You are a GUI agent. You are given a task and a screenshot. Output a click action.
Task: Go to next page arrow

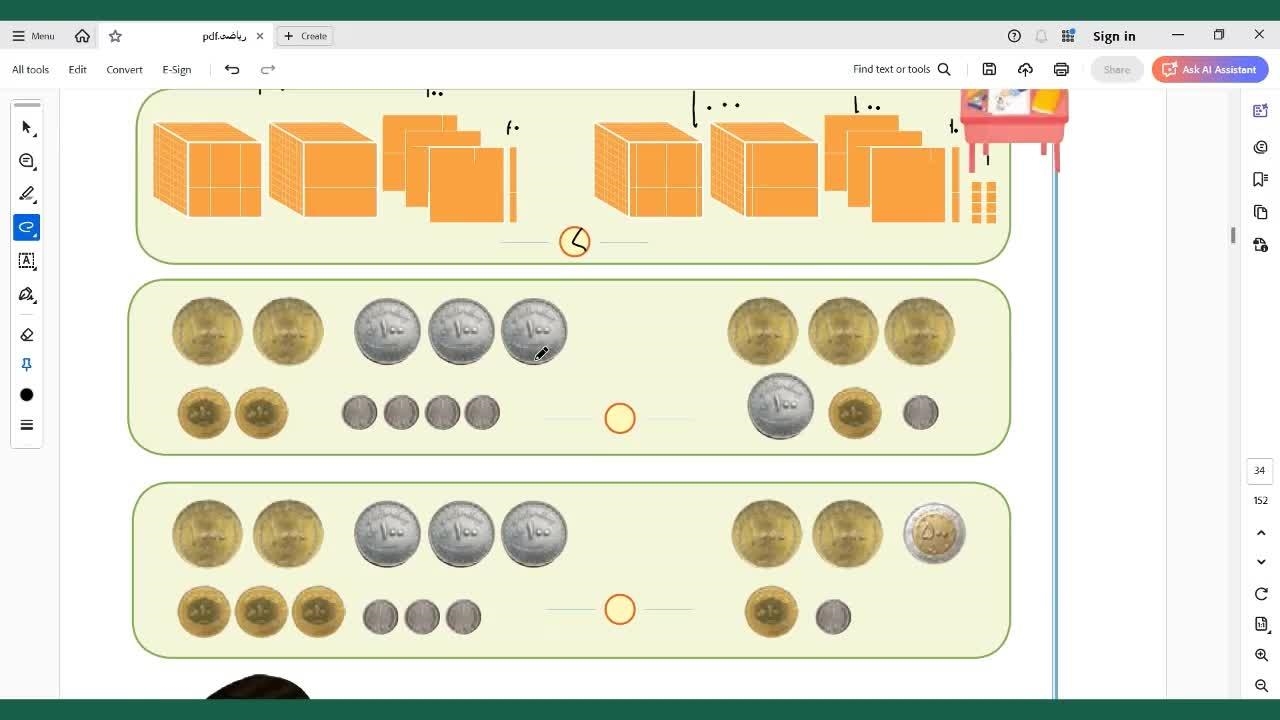click(x=1261, y=562)
